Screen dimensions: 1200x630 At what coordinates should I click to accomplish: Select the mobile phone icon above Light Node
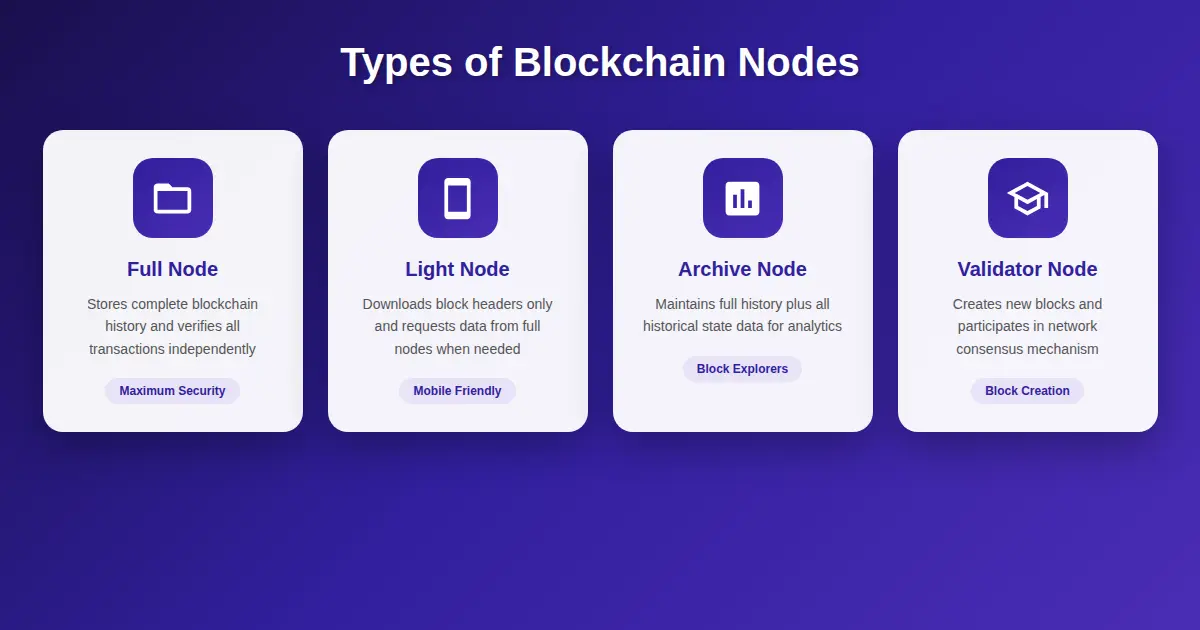(457, 198)
